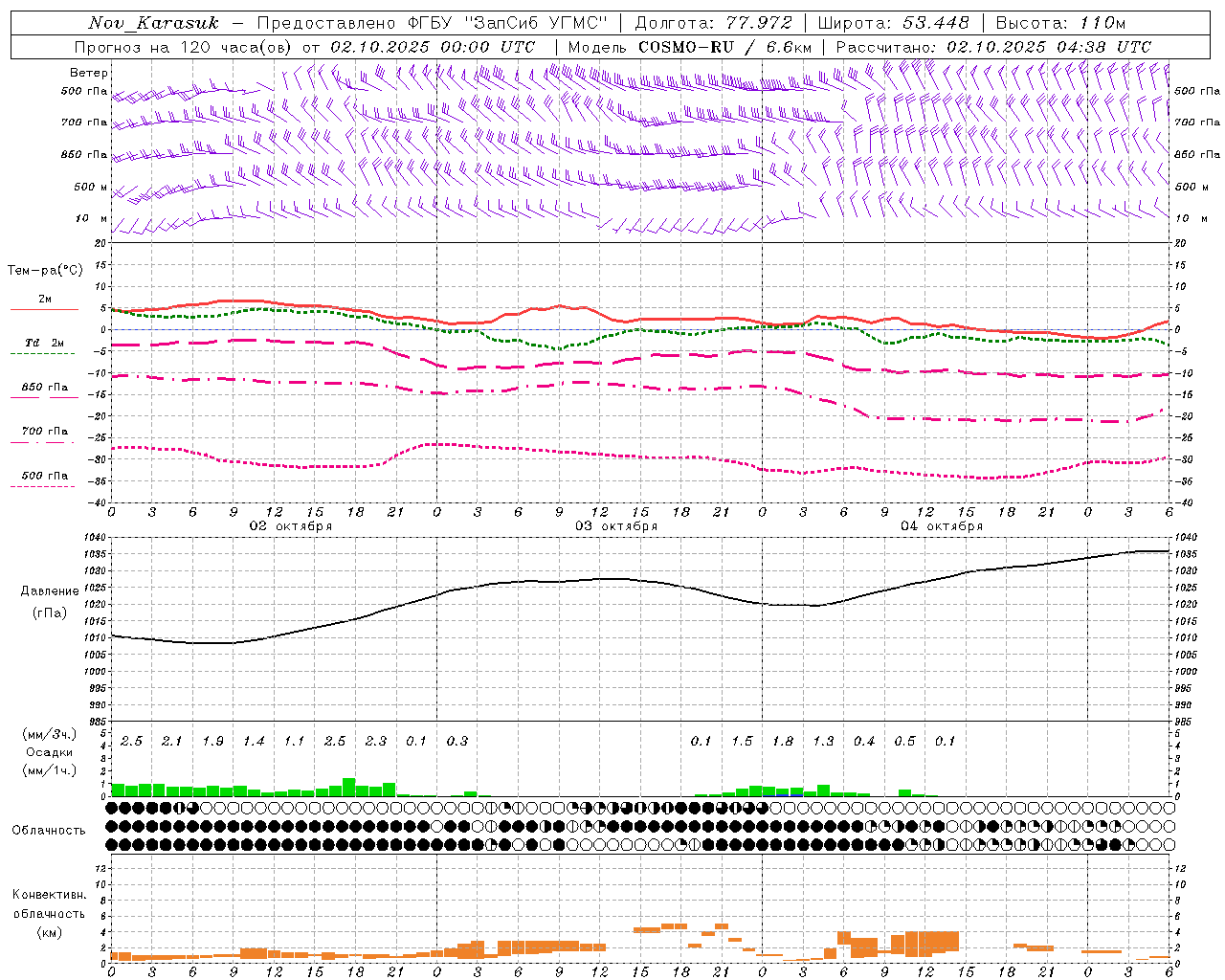Image resolution: width=1225 pixels, height=980 pixels.
Task: Click precipitation value '1.3'
Action: 823,742
